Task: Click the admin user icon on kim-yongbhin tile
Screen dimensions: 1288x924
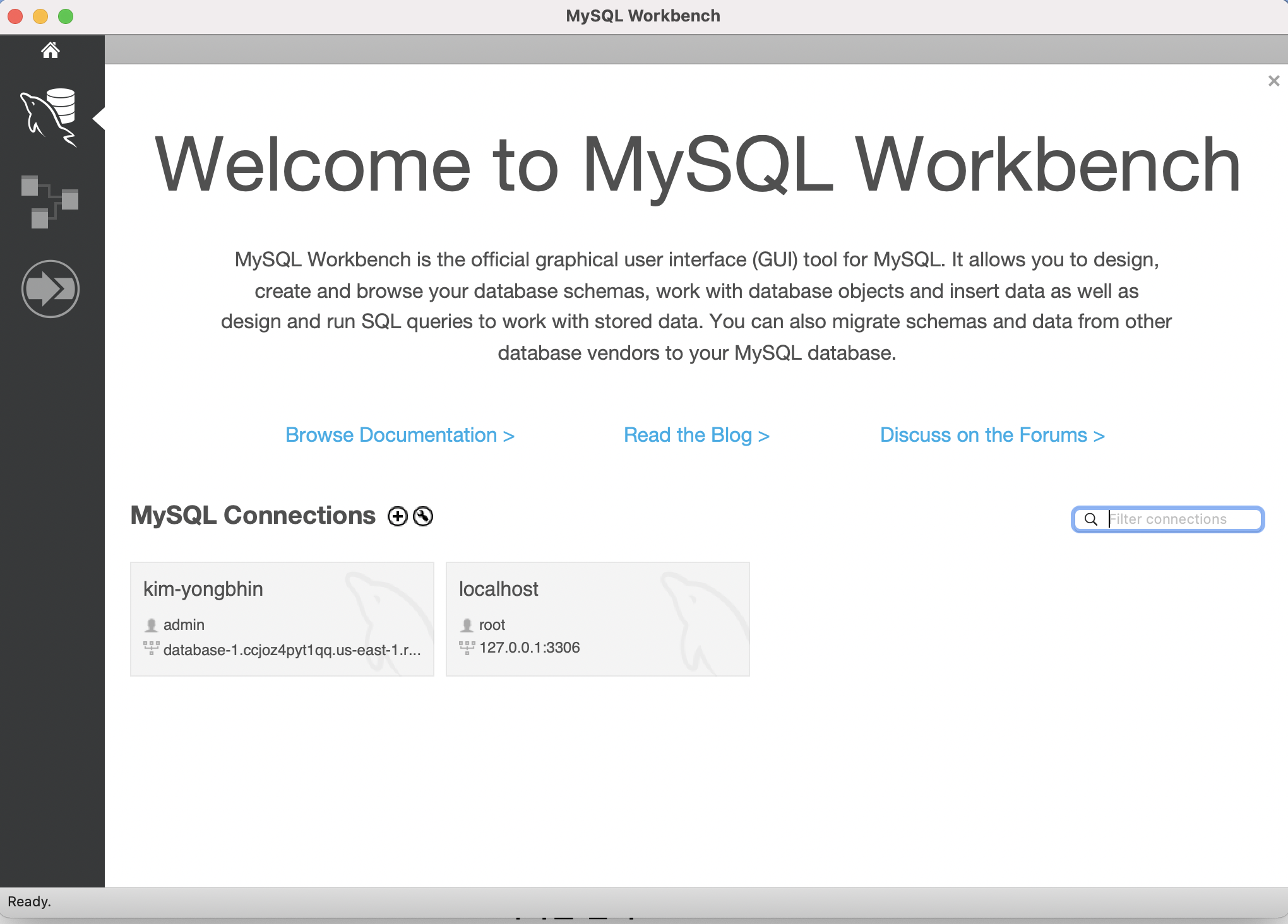Action: tap(151, 625)
